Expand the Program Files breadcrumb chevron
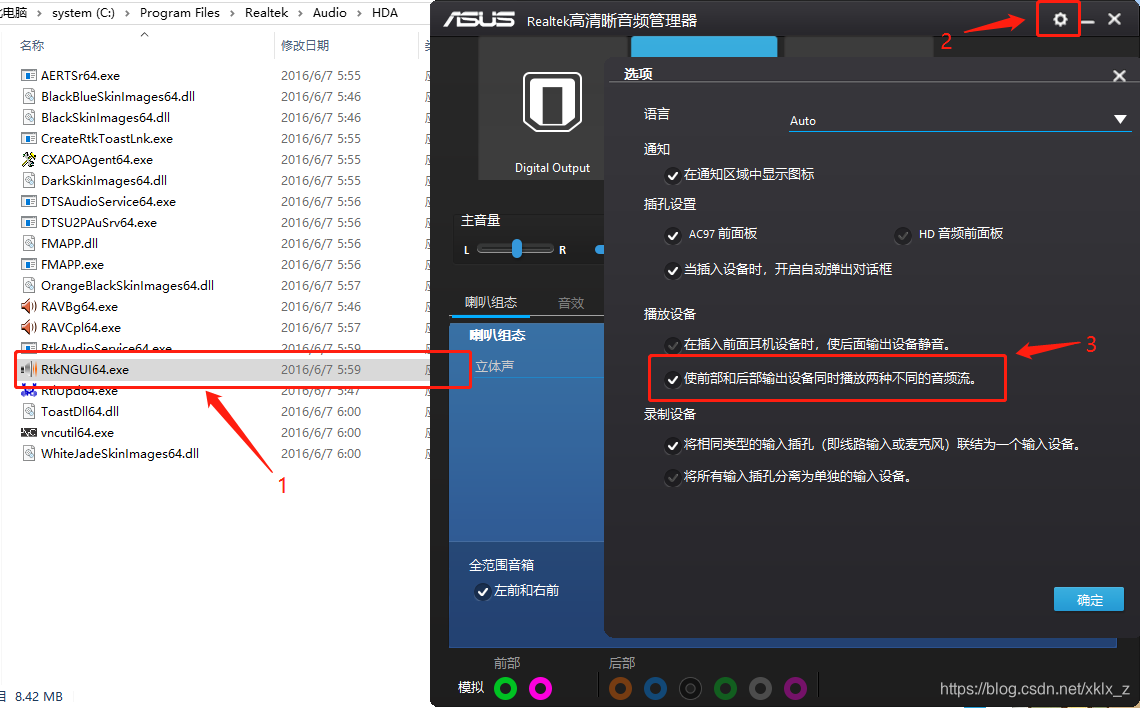Viewport: 1140px width, 708px height. [233, 13]
